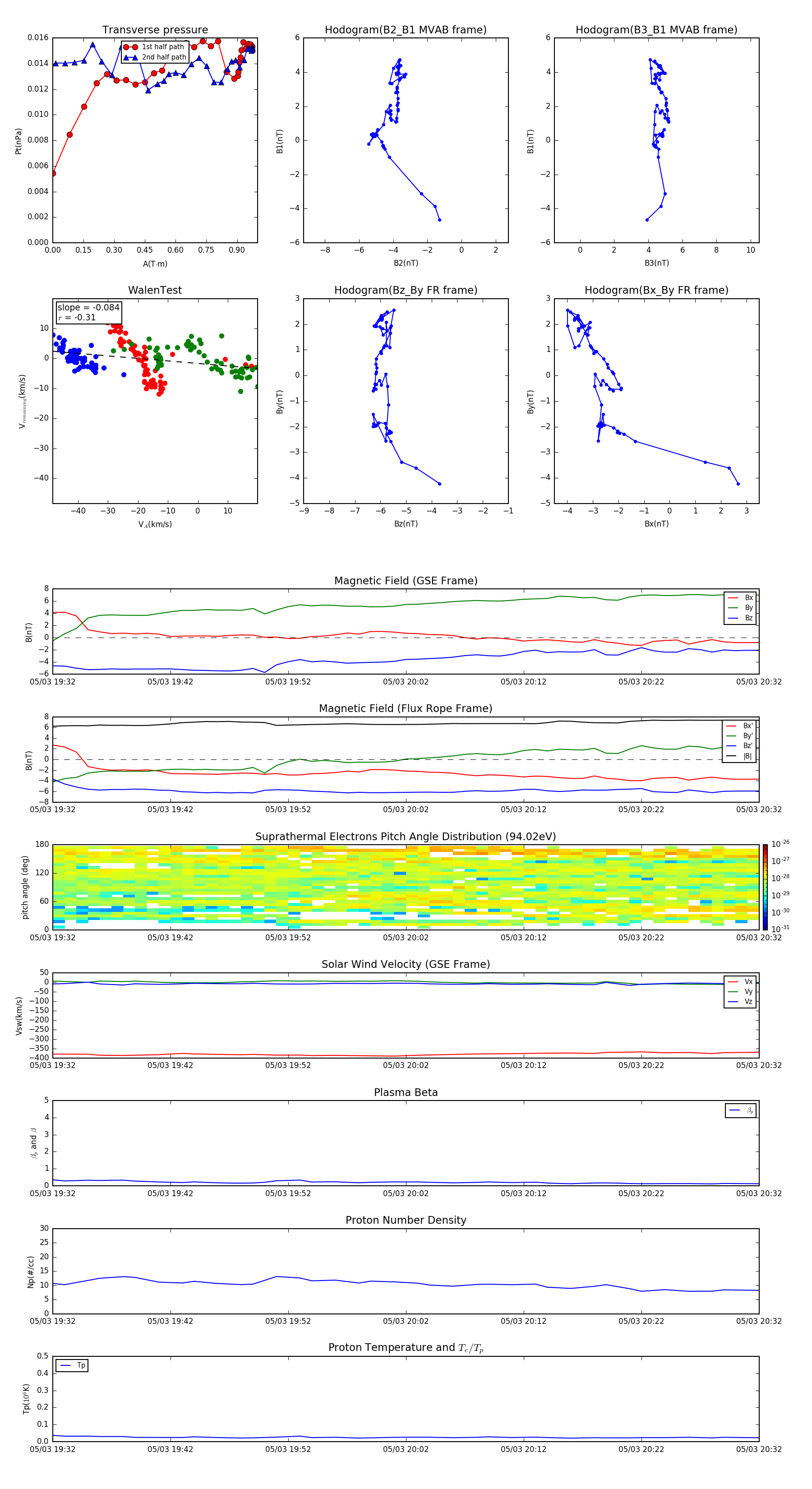The image size is (812, 1489).
Task: Click the "Proton Temperature and Te/Tp" title
Action: tap(406, 1348)
